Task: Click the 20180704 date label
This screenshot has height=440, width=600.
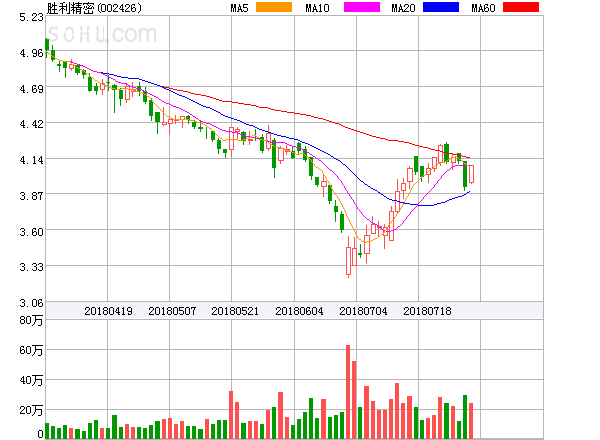Action: [363, 311]
